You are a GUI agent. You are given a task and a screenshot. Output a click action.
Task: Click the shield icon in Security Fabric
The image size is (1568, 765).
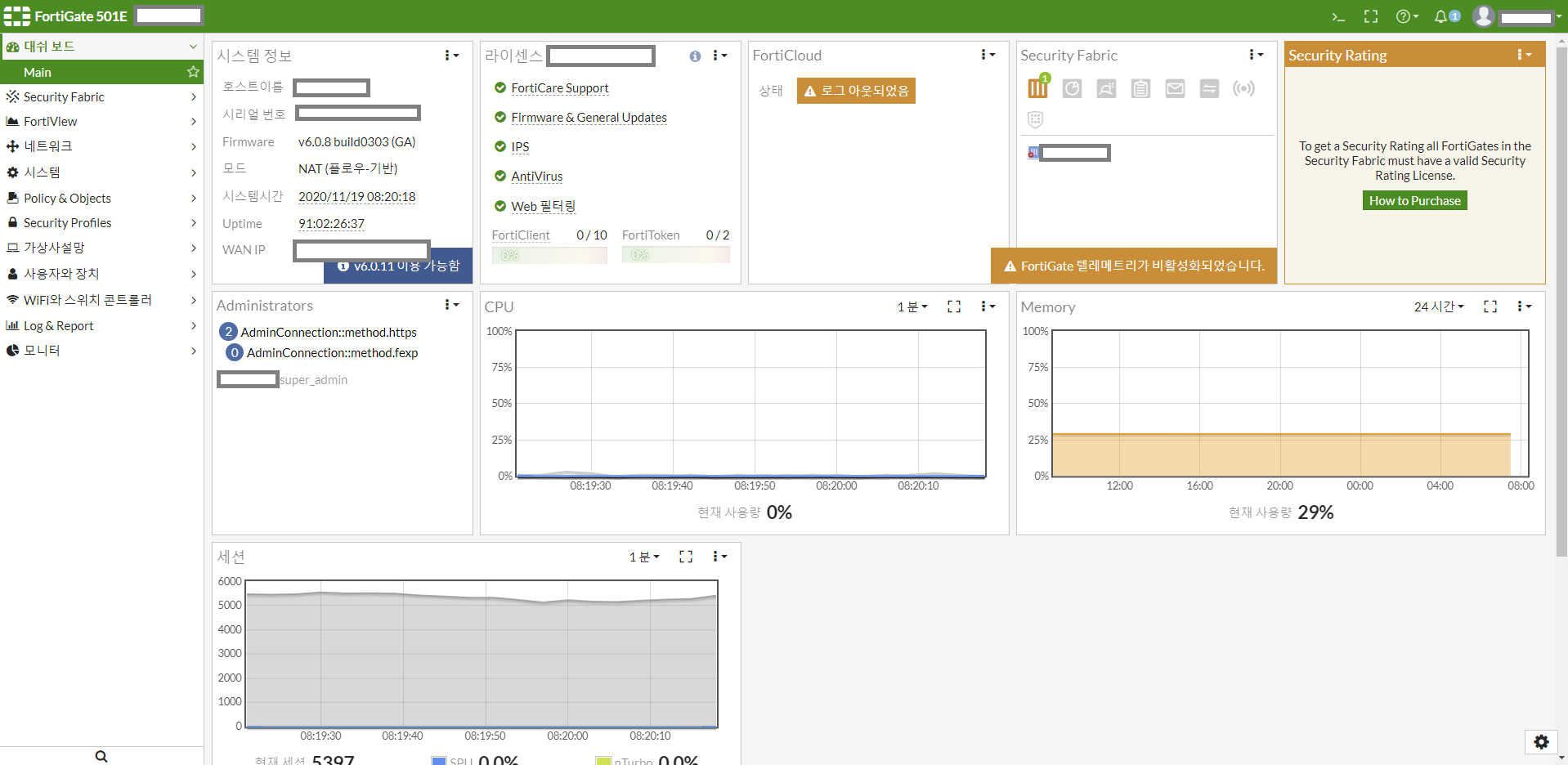(x=1035, y=119)
